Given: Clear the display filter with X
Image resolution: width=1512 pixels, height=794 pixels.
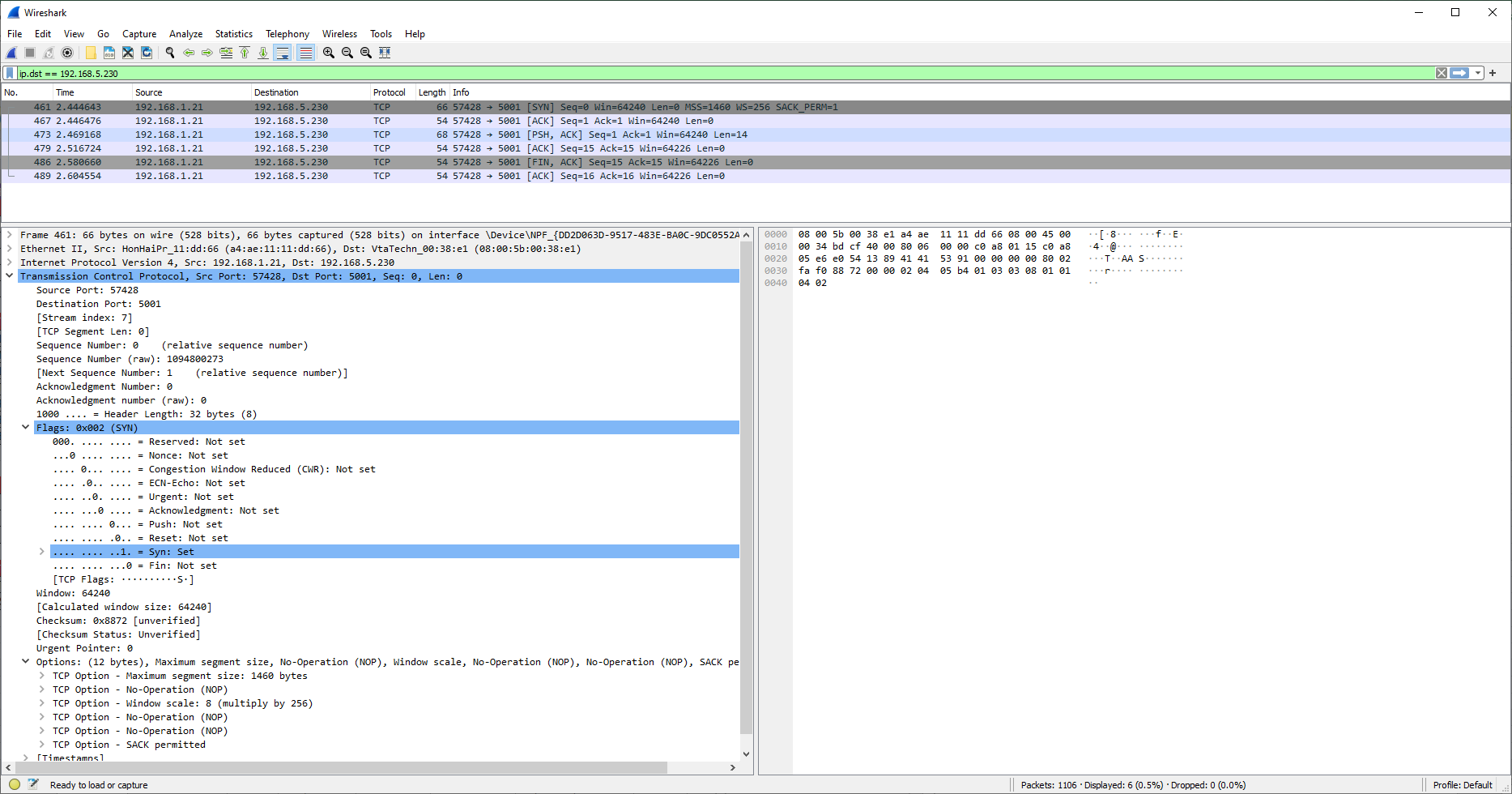Looking at the screenshot, I should 1442,73.
